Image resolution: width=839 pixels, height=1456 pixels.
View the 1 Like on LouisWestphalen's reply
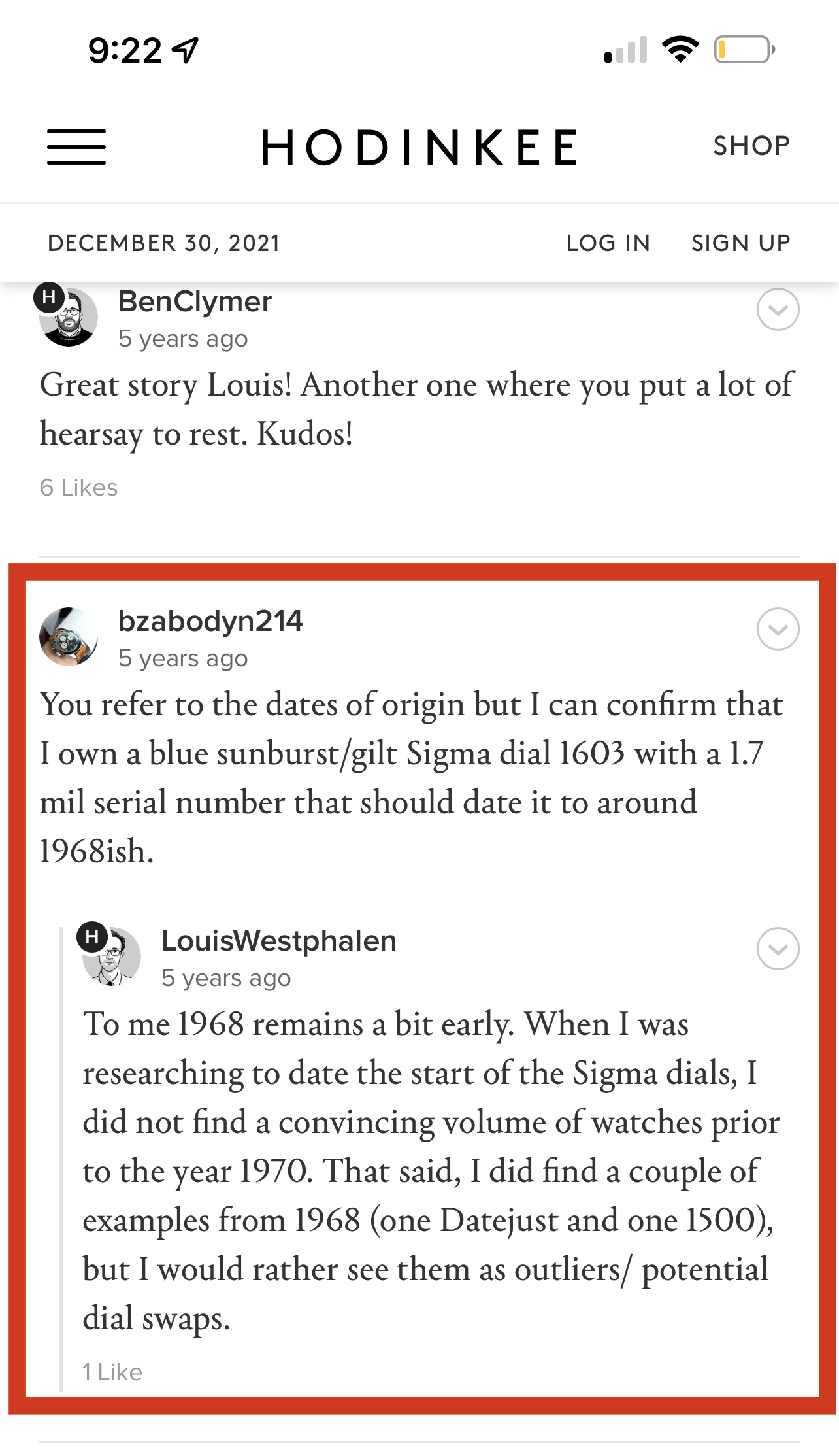[x=112, y=1372]
